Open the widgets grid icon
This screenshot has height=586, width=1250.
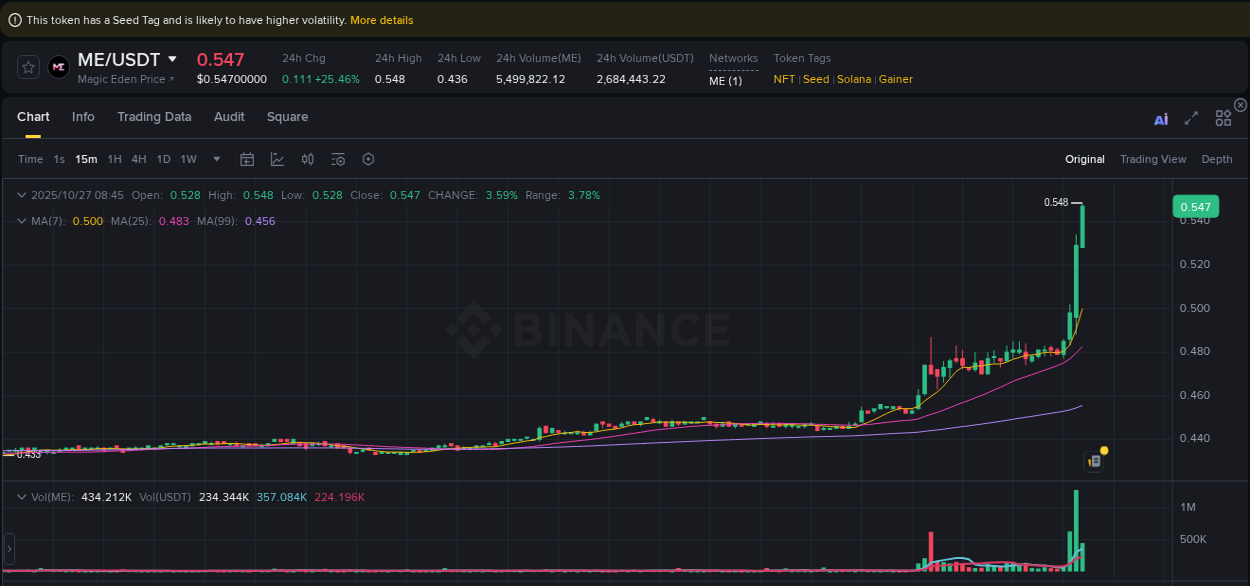[x=1223, y=118]
